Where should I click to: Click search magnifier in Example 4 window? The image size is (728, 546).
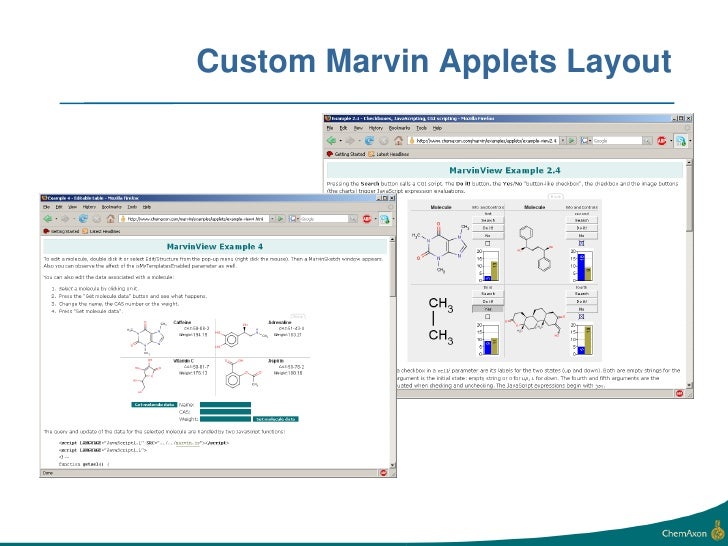pos(354,219)
